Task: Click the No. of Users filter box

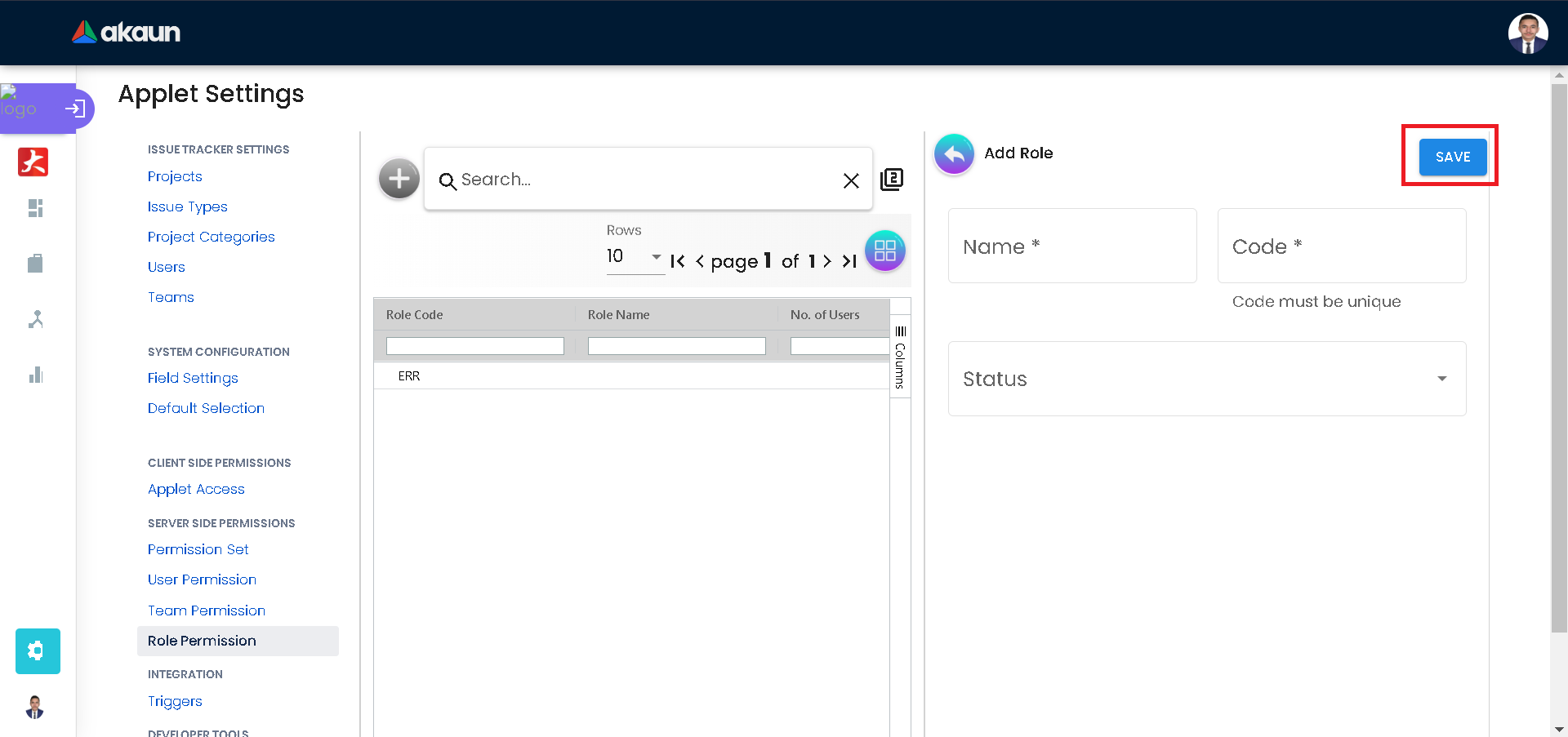Action: pyautogui.click(x=840, y=346)
